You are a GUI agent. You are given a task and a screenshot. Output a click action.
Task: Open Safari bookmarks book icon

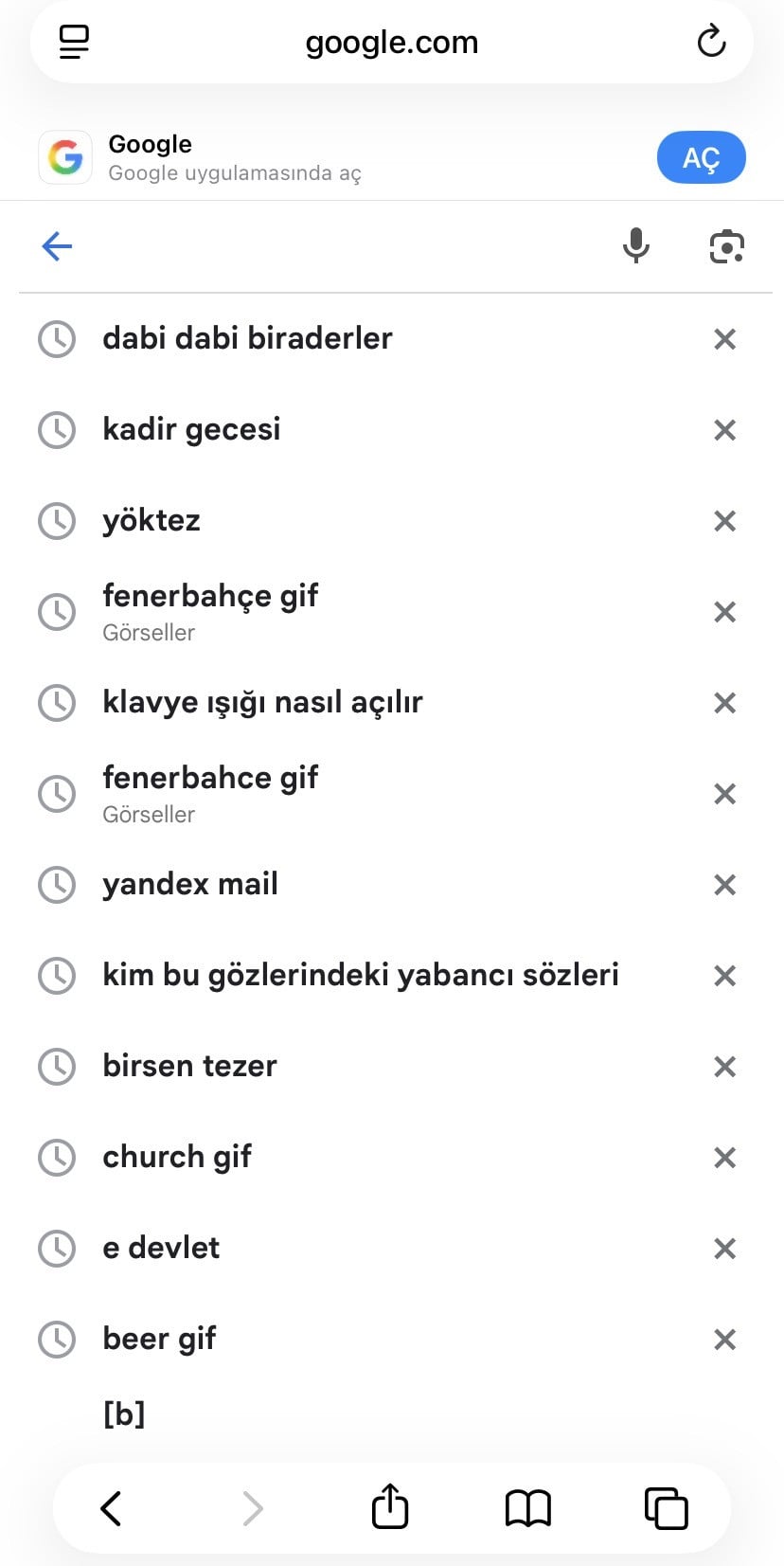pyautogui.click(x=527, y=1507)
